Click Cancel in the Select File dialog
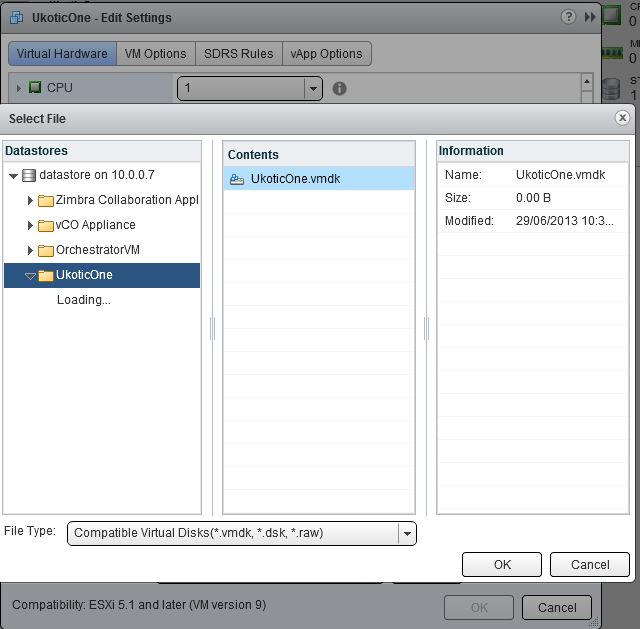 [590, 565]
